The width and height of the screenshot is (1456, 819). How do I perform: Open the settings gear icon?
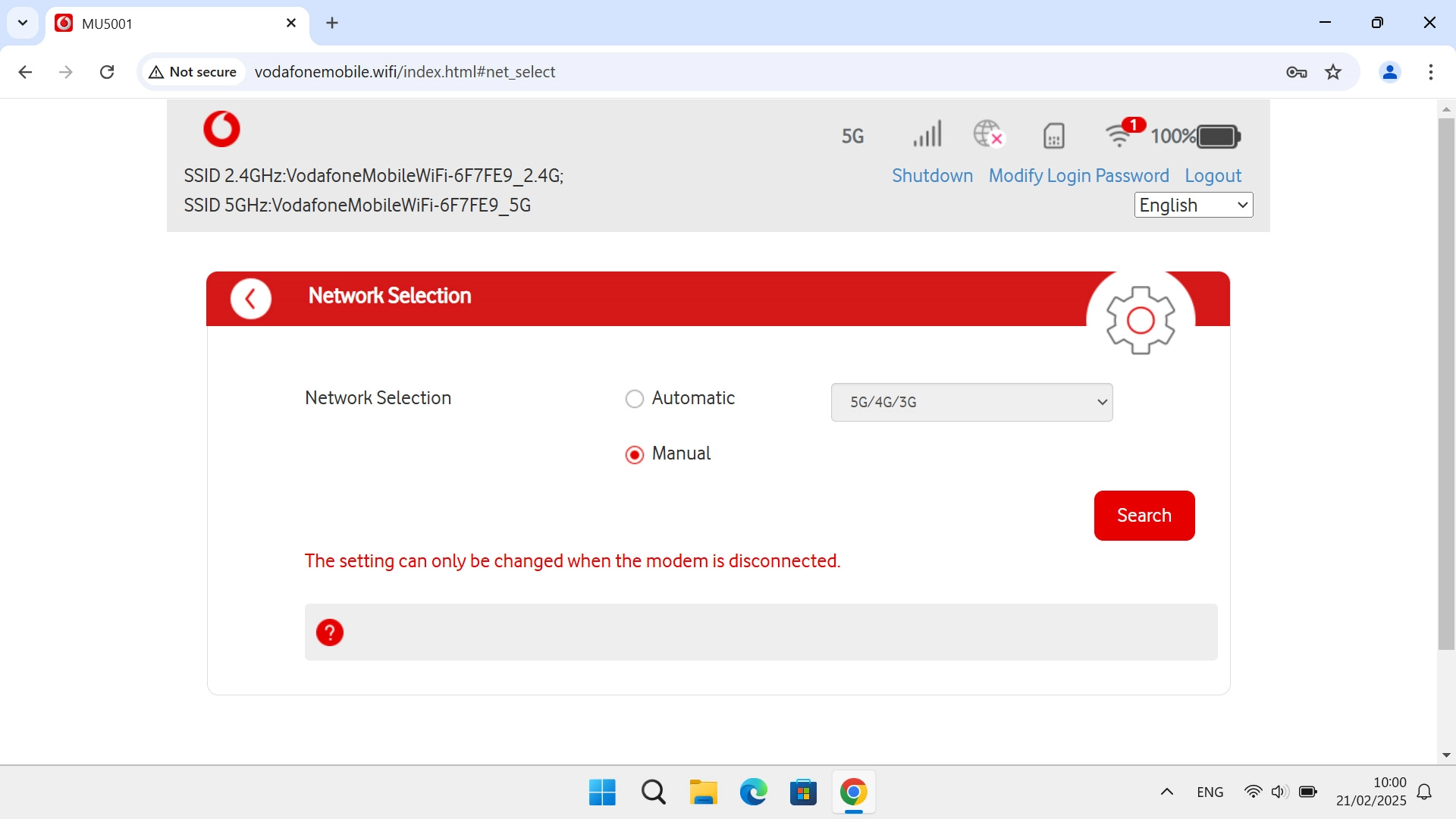click(1141, 319)
